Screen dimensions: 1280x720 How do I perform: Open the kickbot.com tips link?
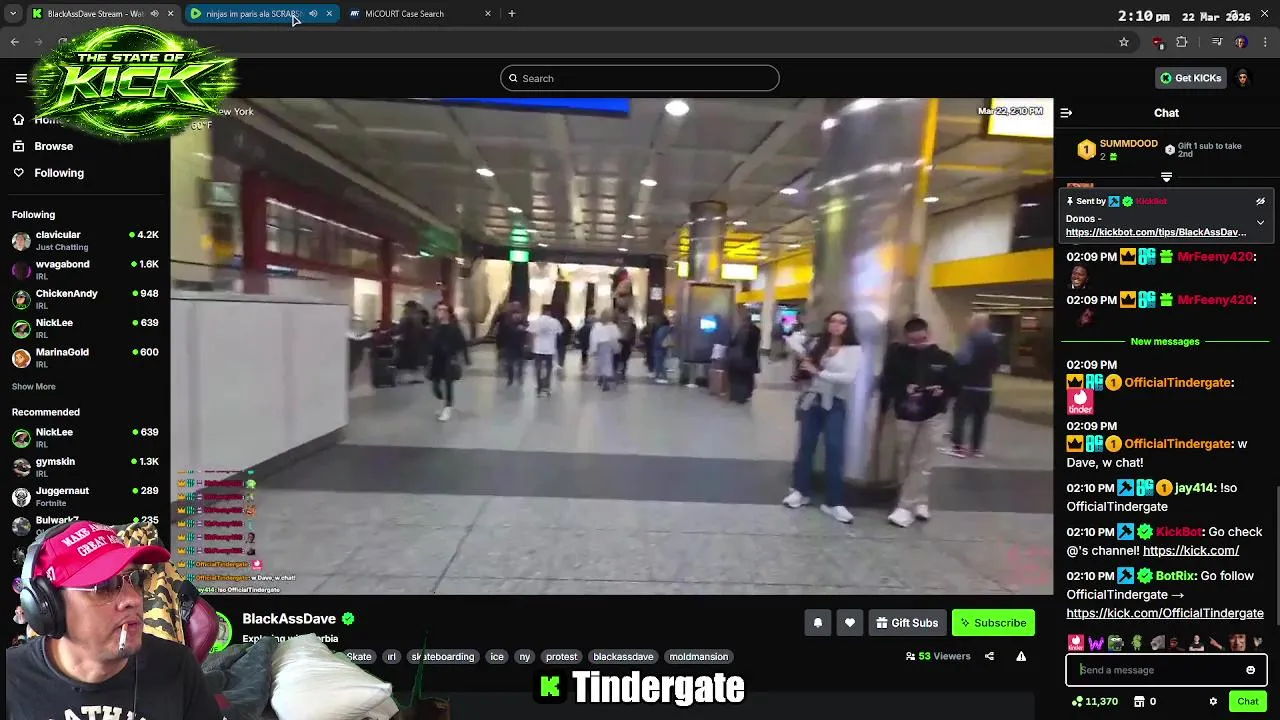[x=1156, y=232]
